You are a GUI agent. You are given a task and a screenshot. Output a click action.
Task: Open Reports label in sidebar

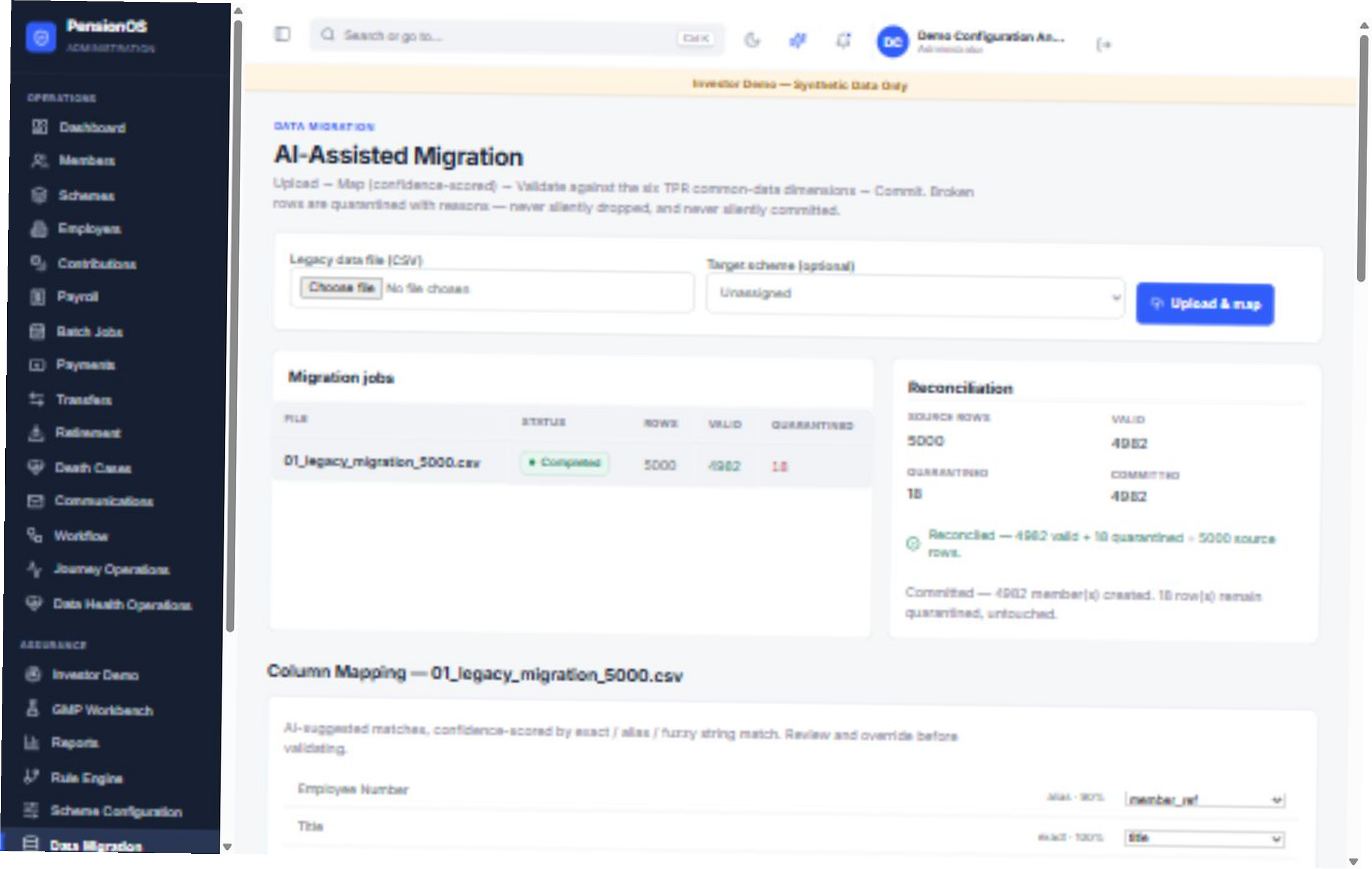75,743
